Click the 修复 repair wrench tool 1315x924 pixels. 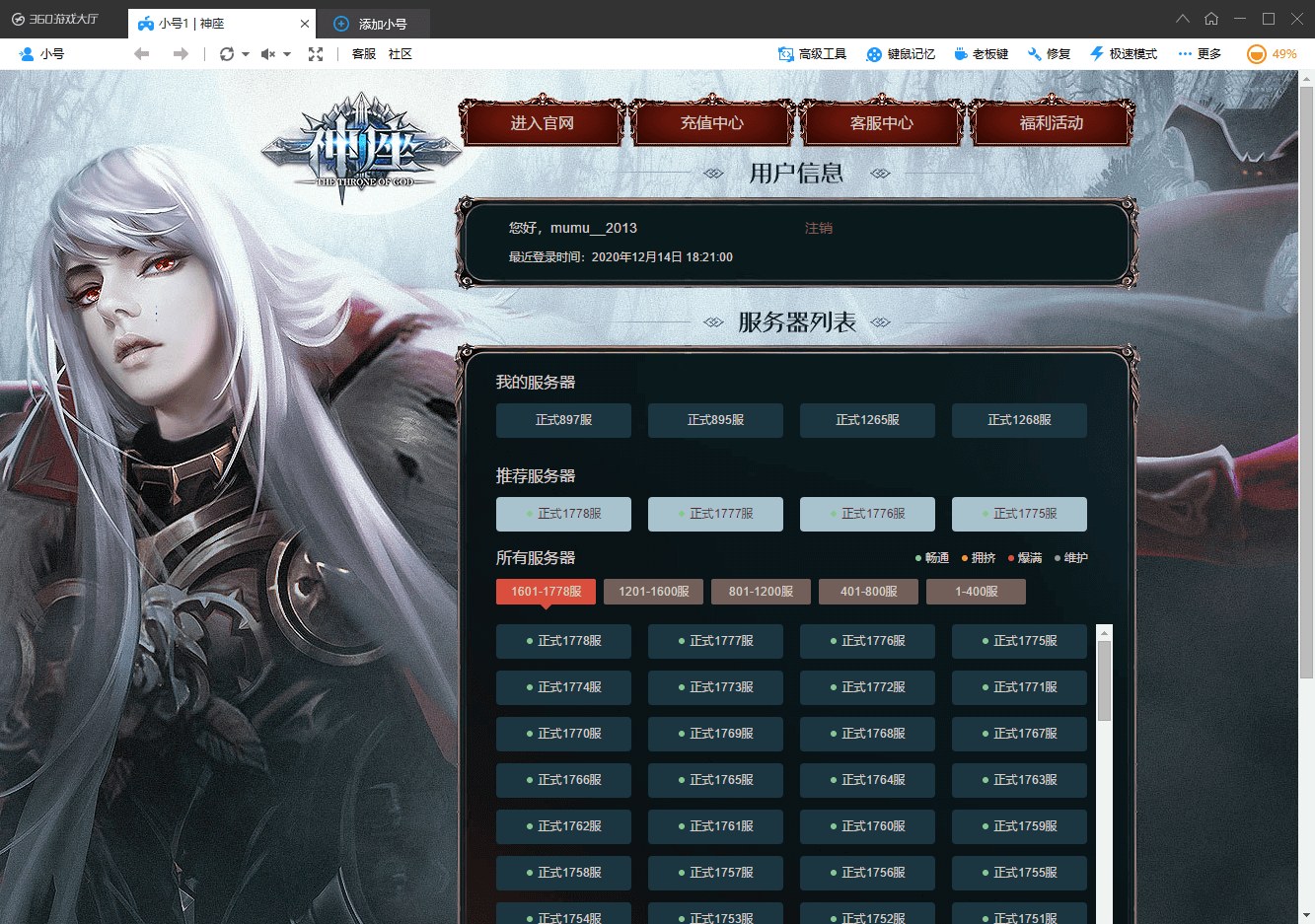point(1049,54)
